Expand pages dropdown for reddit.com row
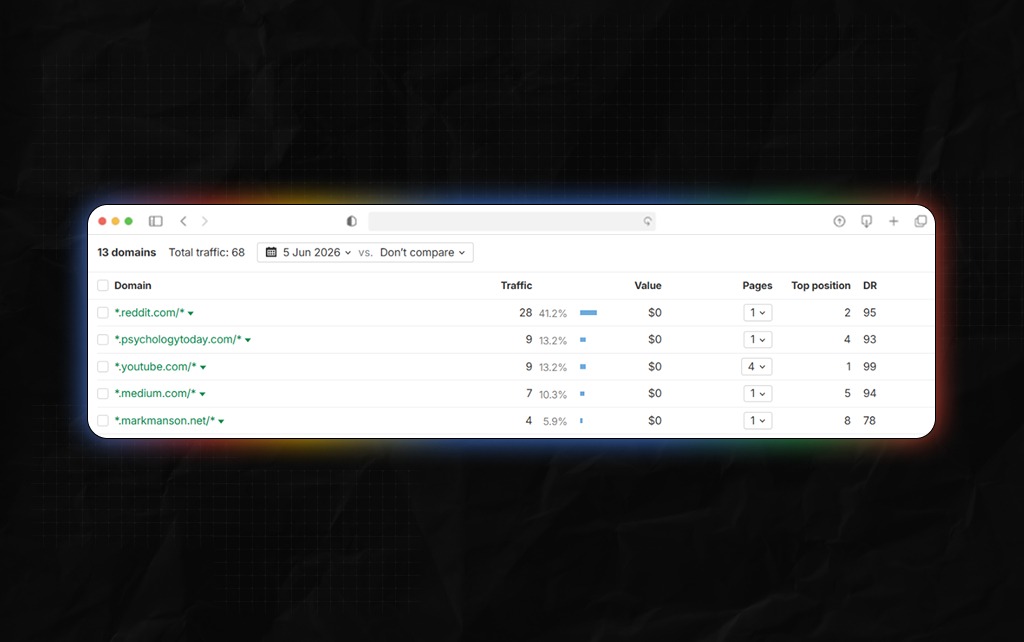 [758, 313]
